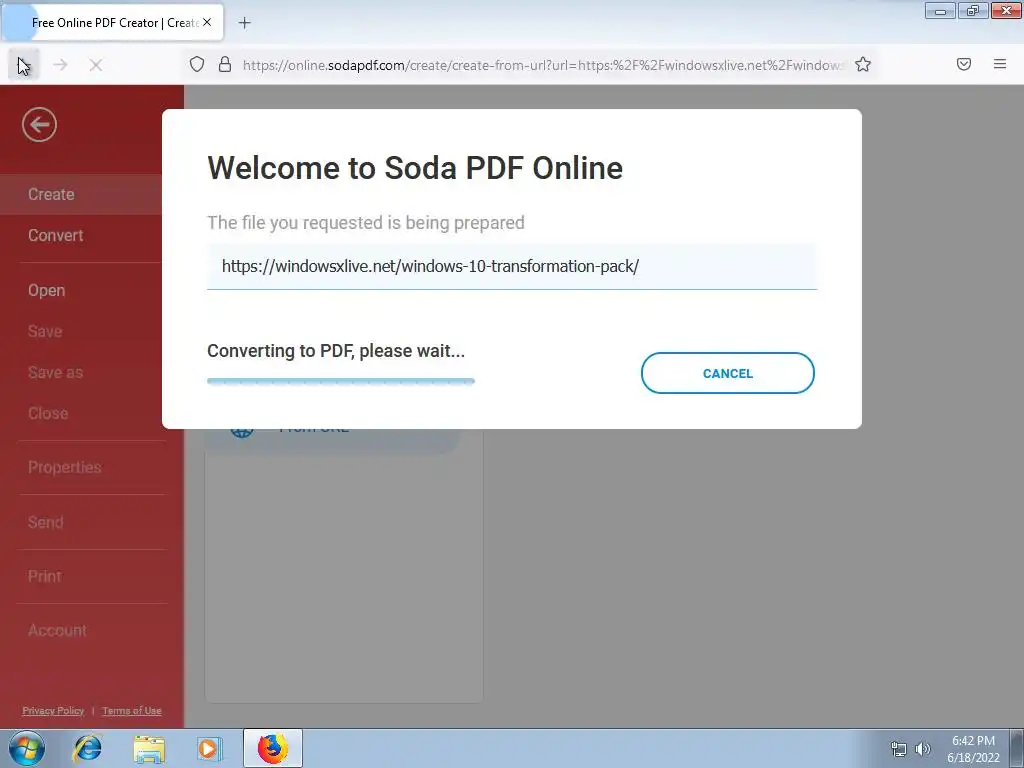The image size is (1024, 768).
Task: Open the Privacy Policy link
Action: (53, 711)
